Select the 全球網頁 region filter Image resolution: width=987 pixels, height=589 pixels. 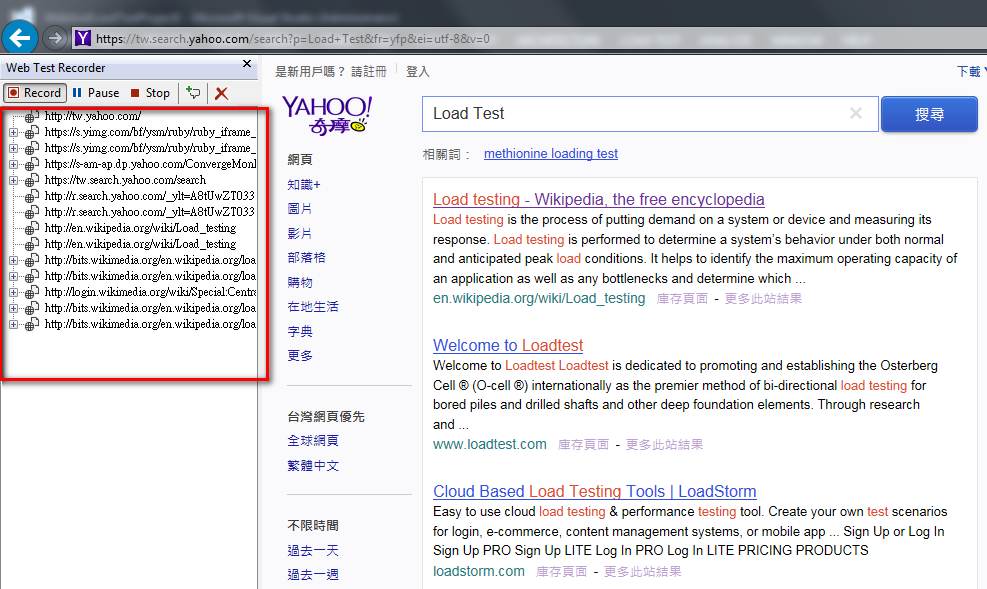tap(313, 441)
